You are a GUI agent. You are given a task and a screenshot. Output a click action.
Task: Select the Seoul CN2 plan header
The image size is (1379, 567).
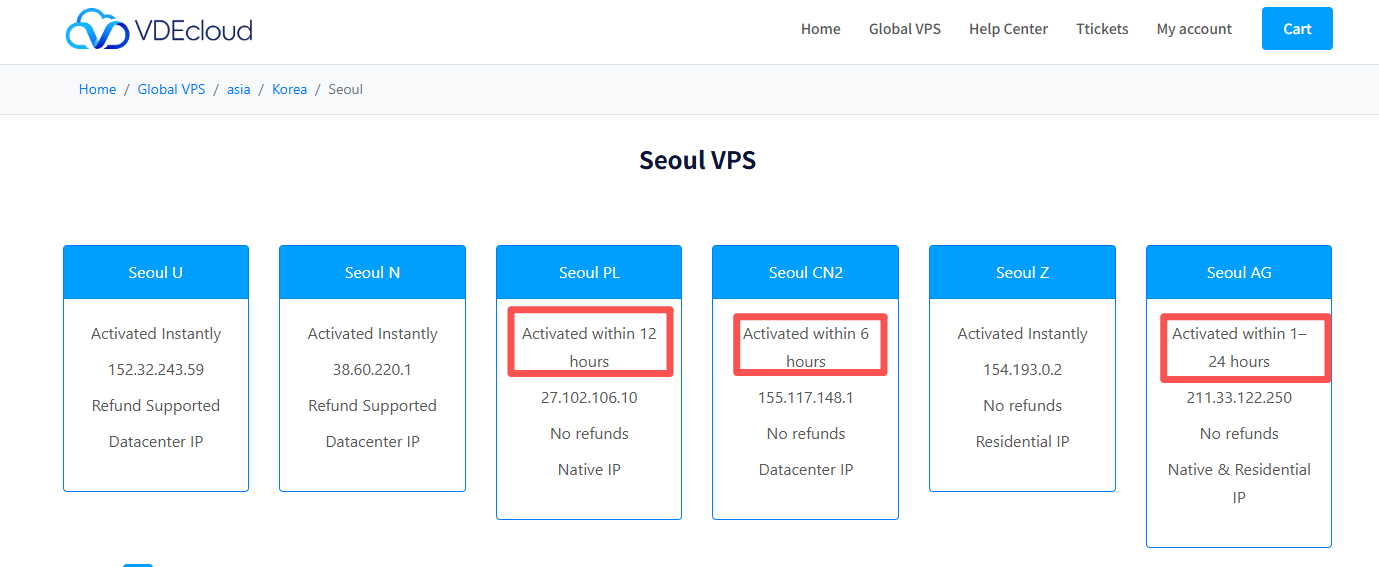click(805, 272)
